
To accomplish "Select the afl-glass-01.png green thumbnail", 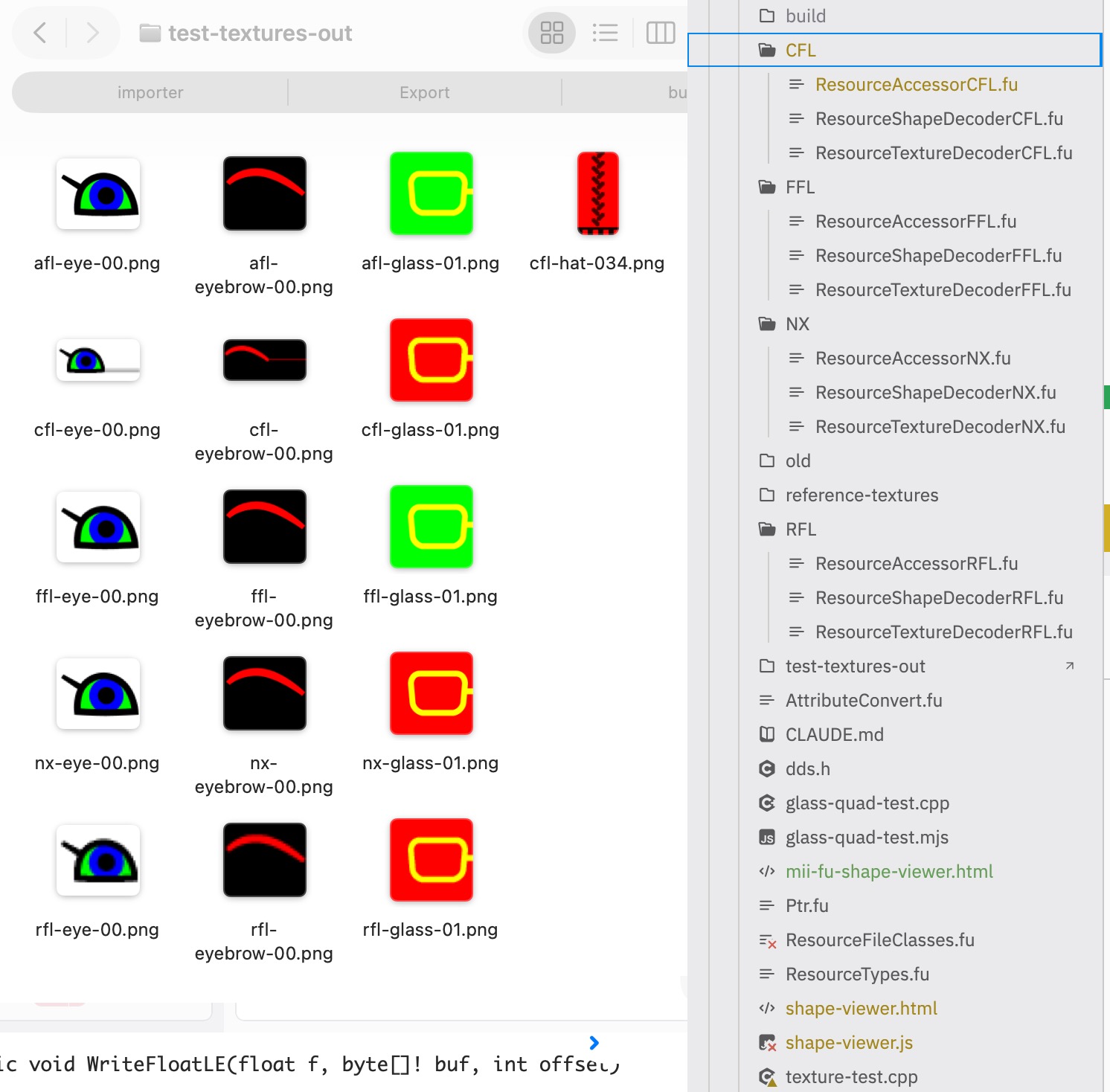I will [432, 193].
